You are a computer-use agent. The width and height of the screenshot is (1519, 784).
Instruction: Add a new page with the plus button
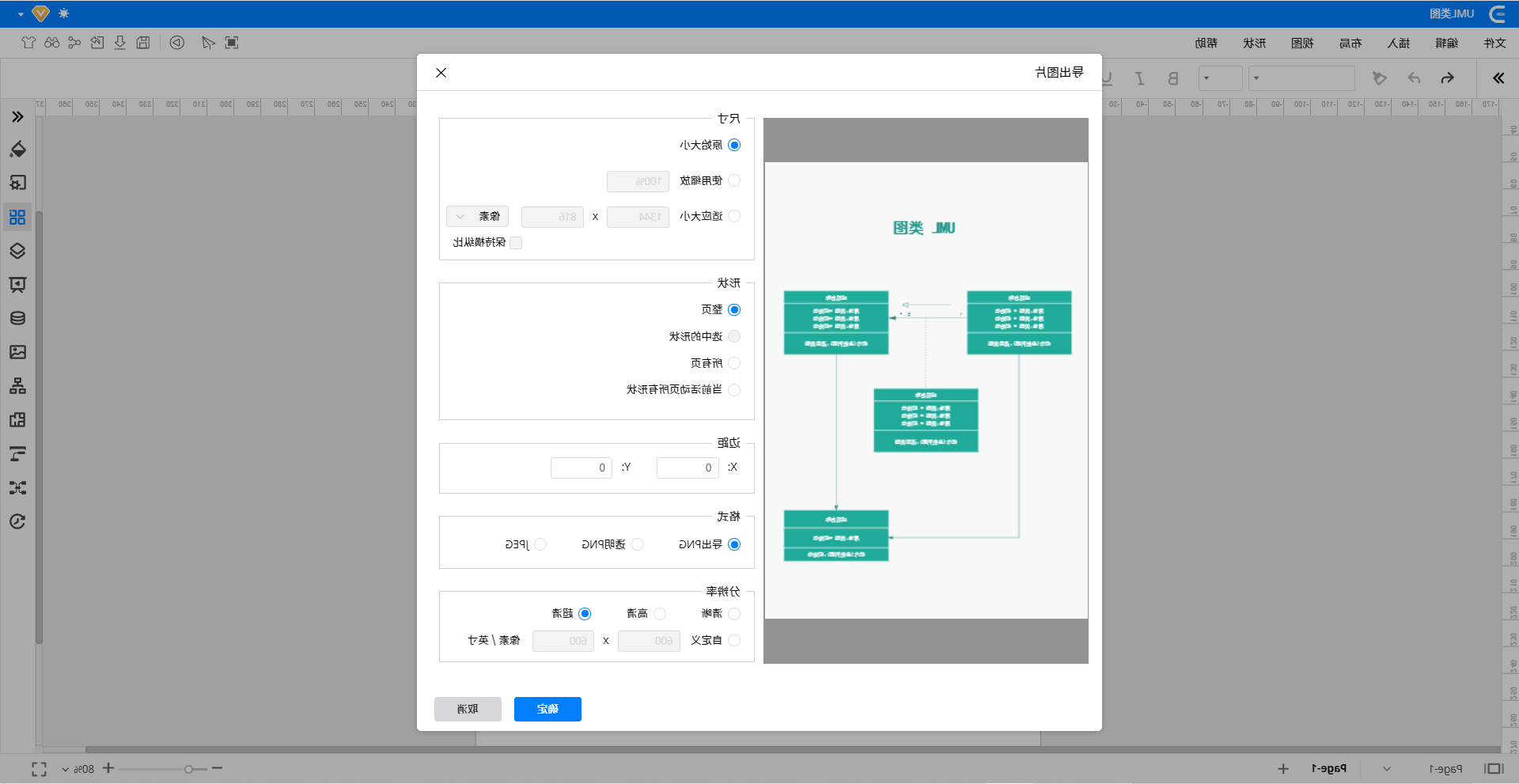(1283, 769)
